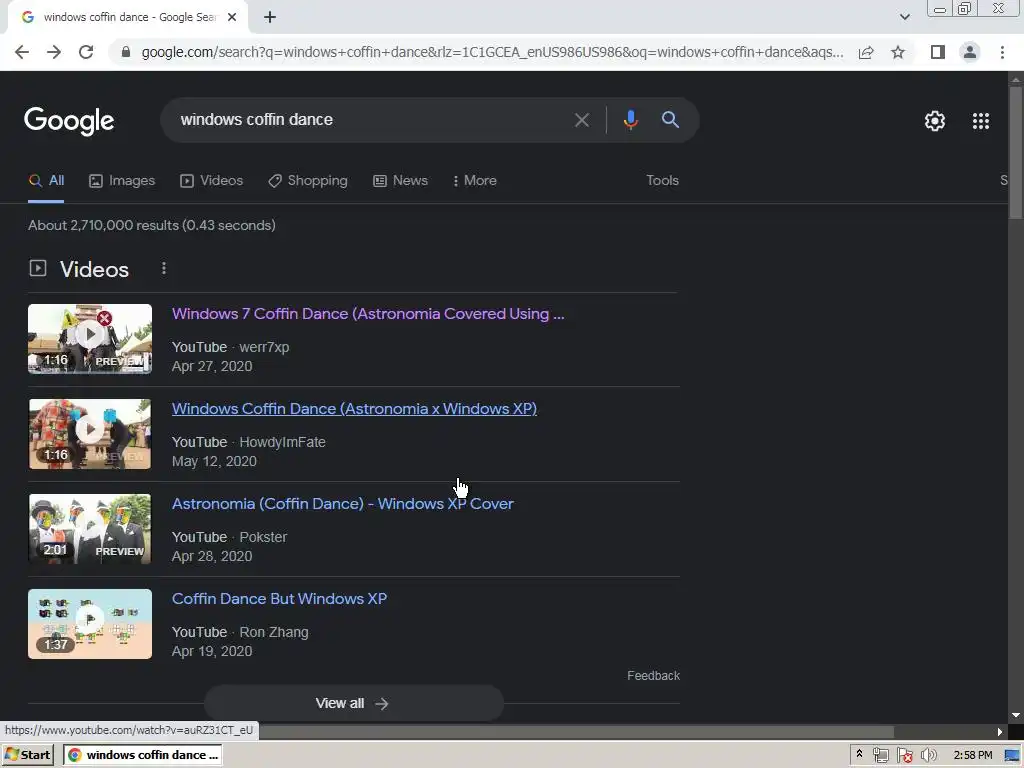Viewport: 1024px width, 768px height.
Task: Open the volume speaker tray icon
Action: click(x=928, y=756)
